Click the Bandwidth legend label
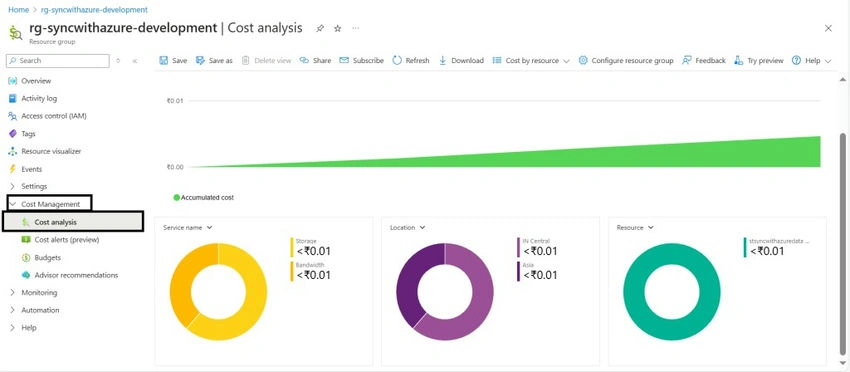 tap(310, 265)
